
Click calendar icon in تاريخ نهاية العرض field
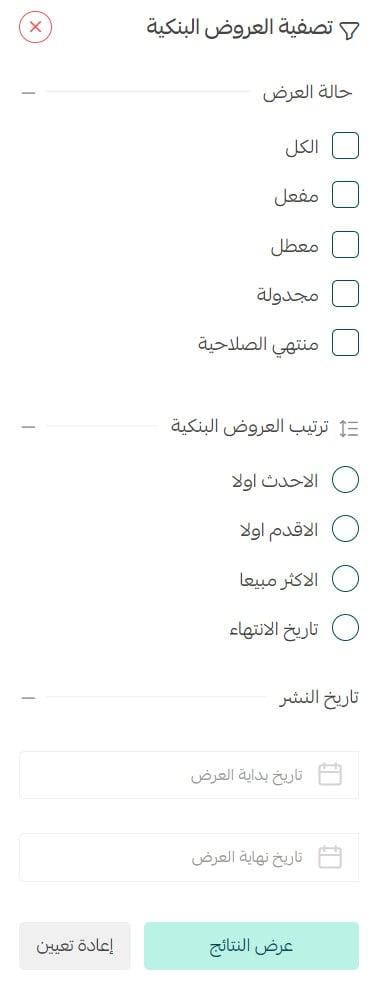330,857
